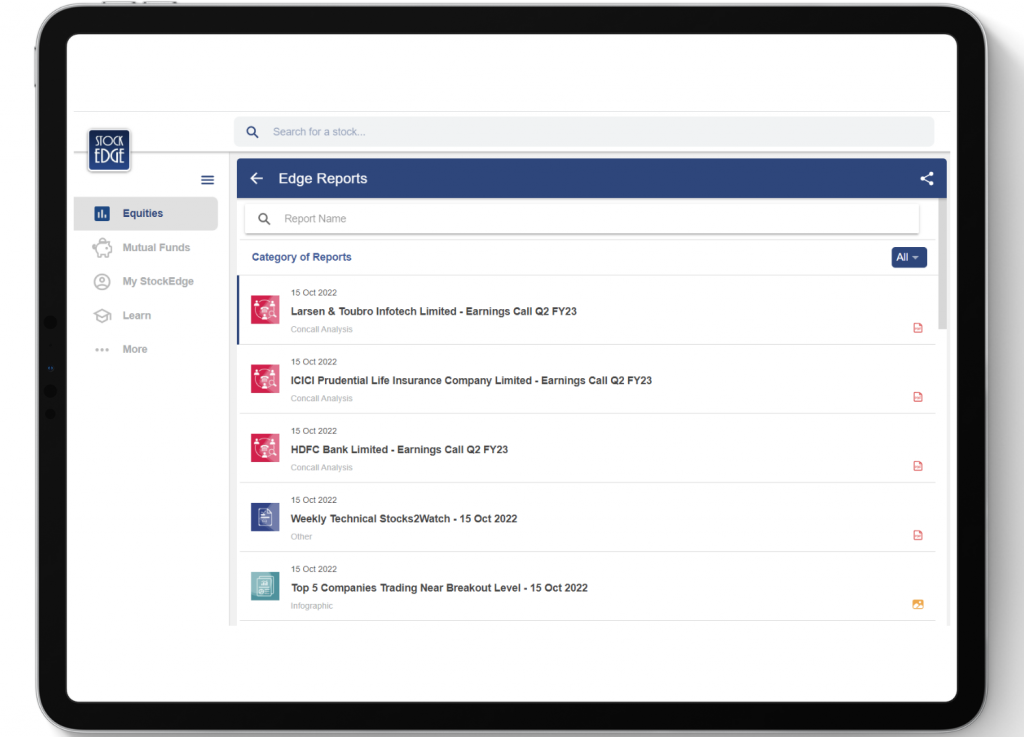Go back using the Edge Reports arrow
Image resolution: width=1024 pixels, height=737 pixels.
click(x=257, y=178)
